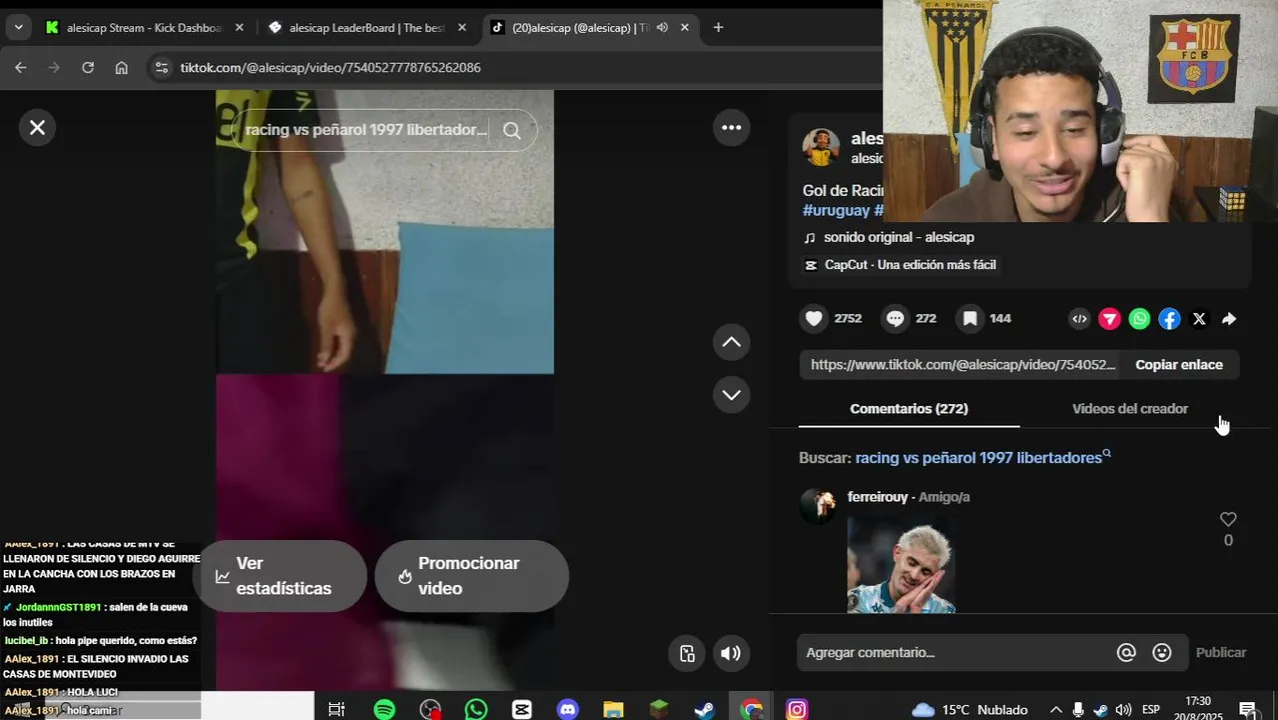
Task: Click the tiktok.com address bar URL
Action: pos(330,68)
